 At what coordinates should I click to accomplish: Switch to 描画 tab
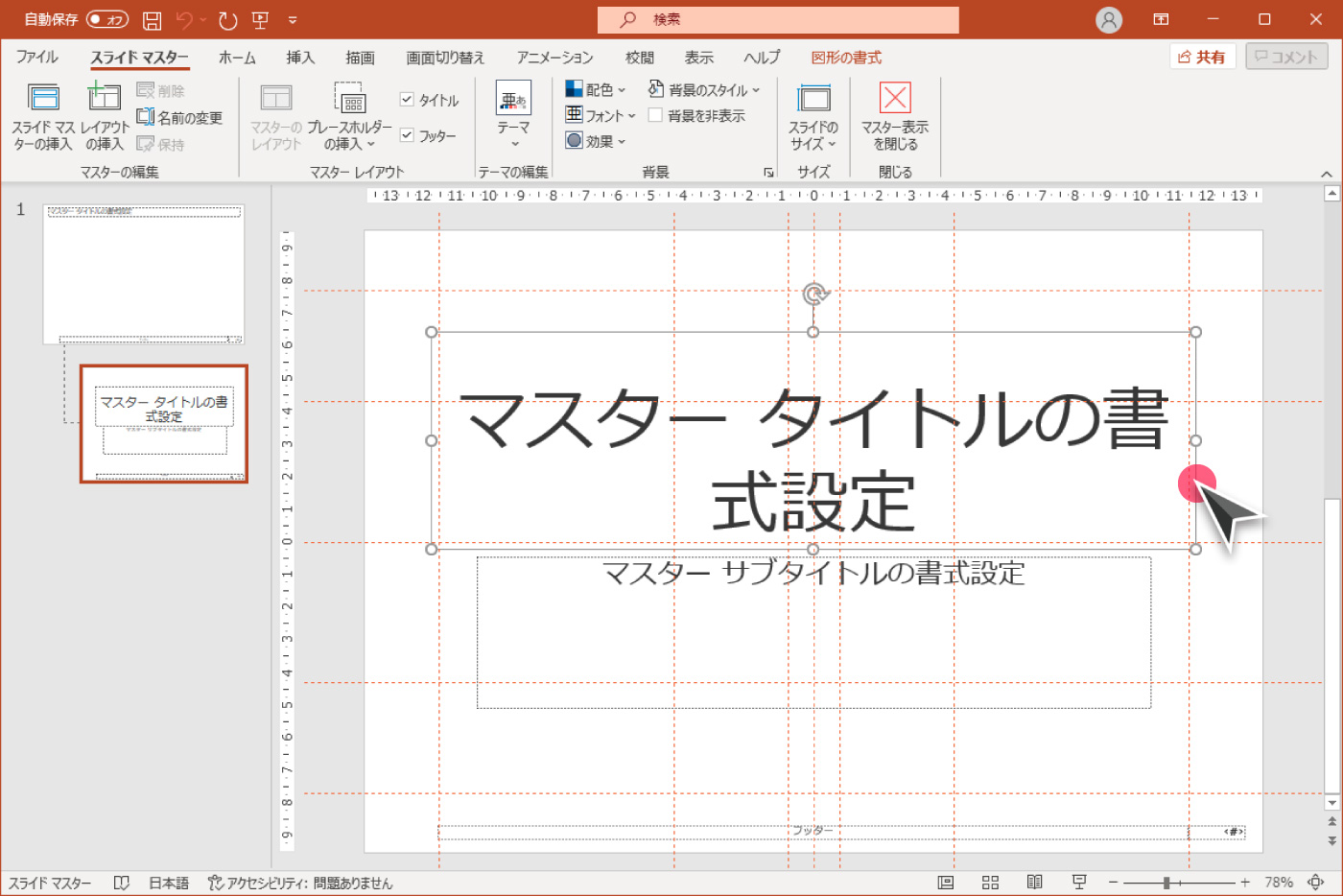360,58
